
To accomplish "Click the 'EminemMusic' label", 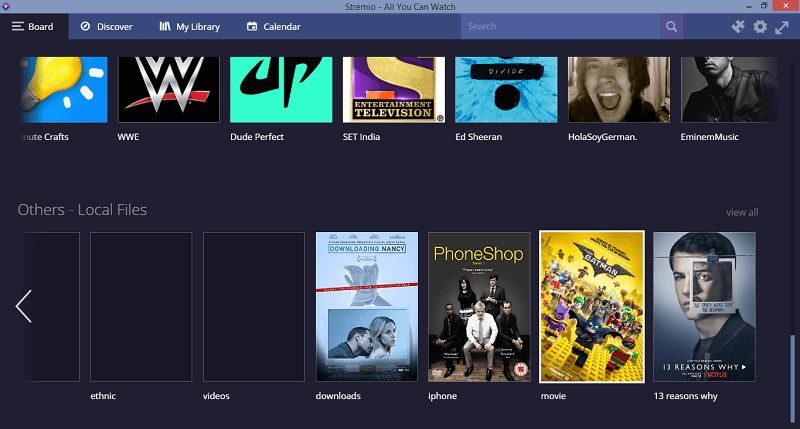I will pos(709,137).
